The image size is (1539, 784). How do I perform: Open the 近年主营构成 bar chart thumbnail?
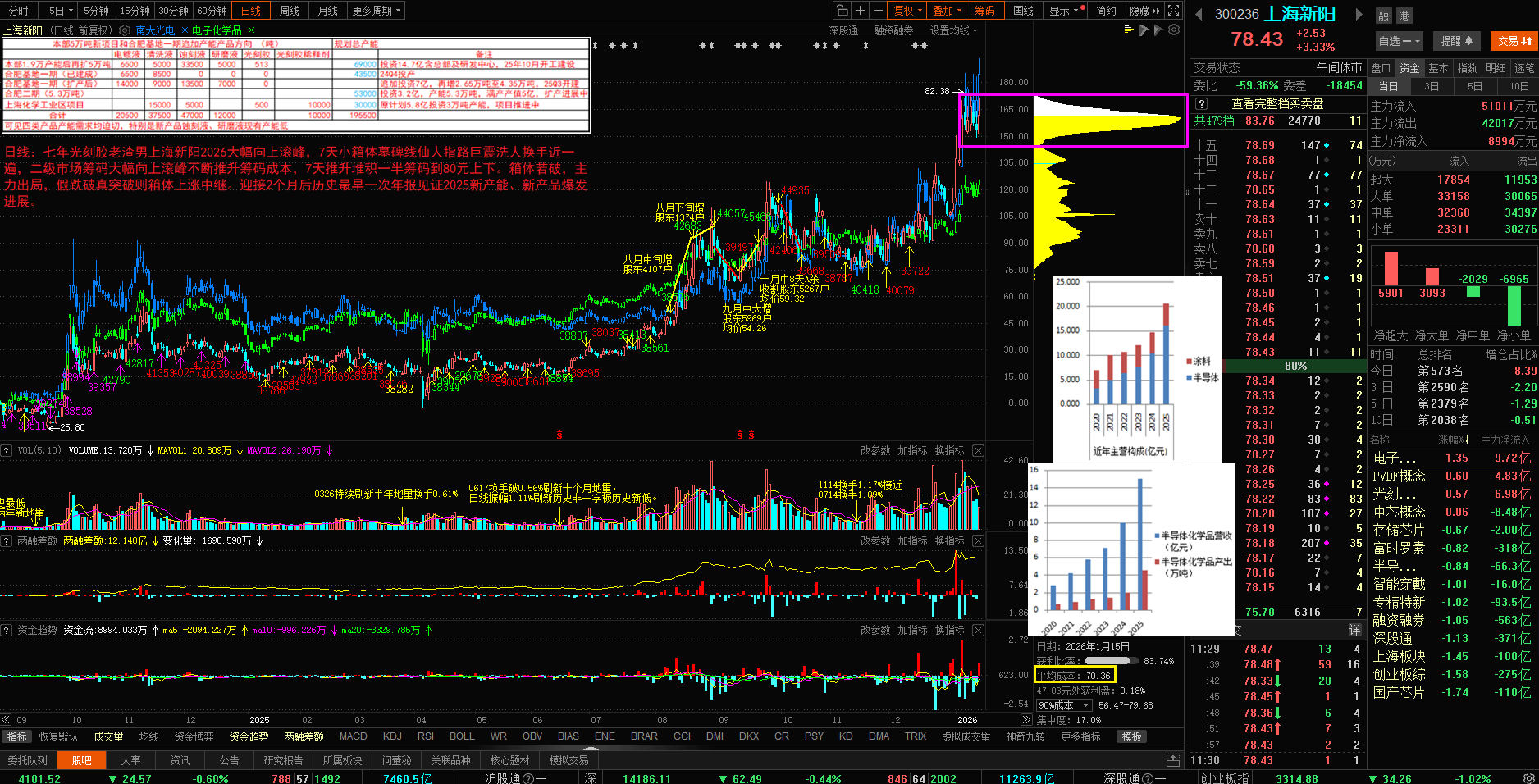[x=1137, y=368]
